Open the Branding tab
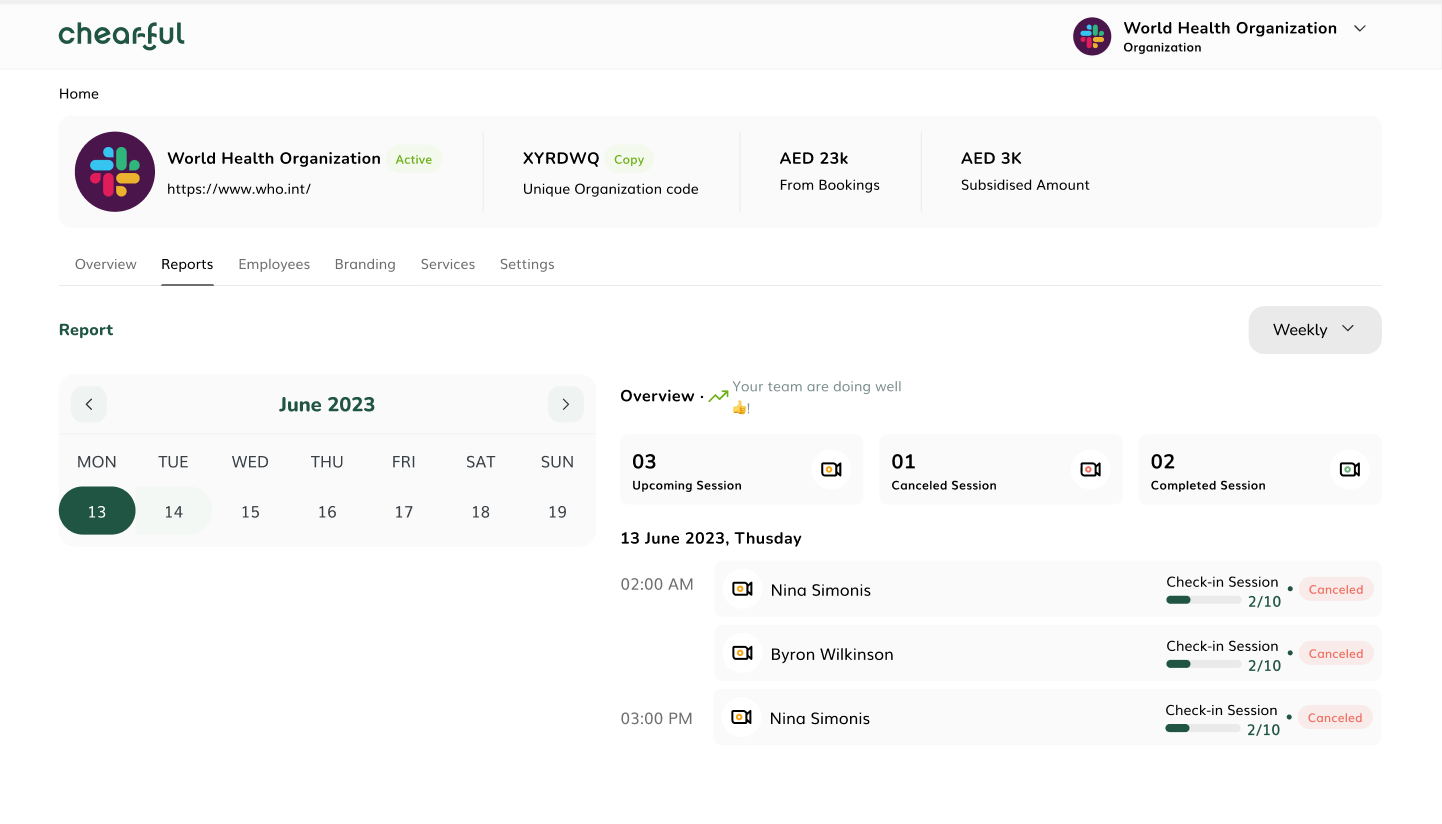 point(365,264)
